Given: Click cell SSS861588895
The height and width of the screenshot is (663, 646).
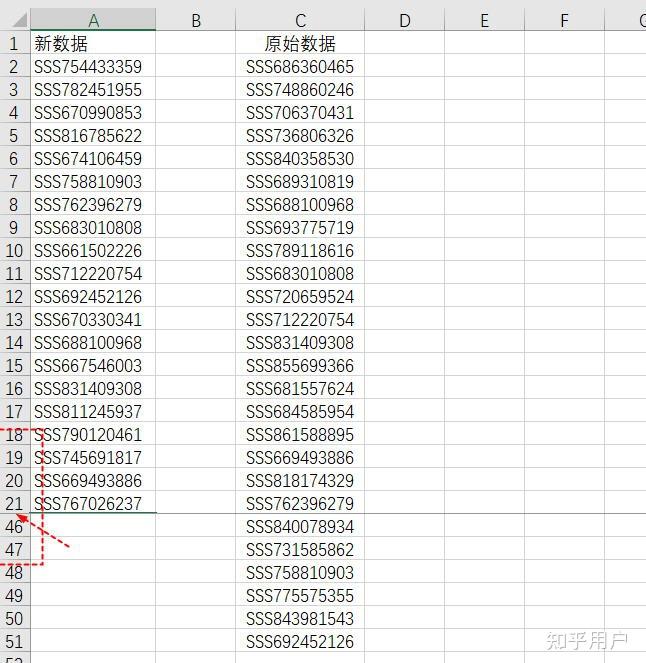Looking at the screenshot, I should pos(300,434).
